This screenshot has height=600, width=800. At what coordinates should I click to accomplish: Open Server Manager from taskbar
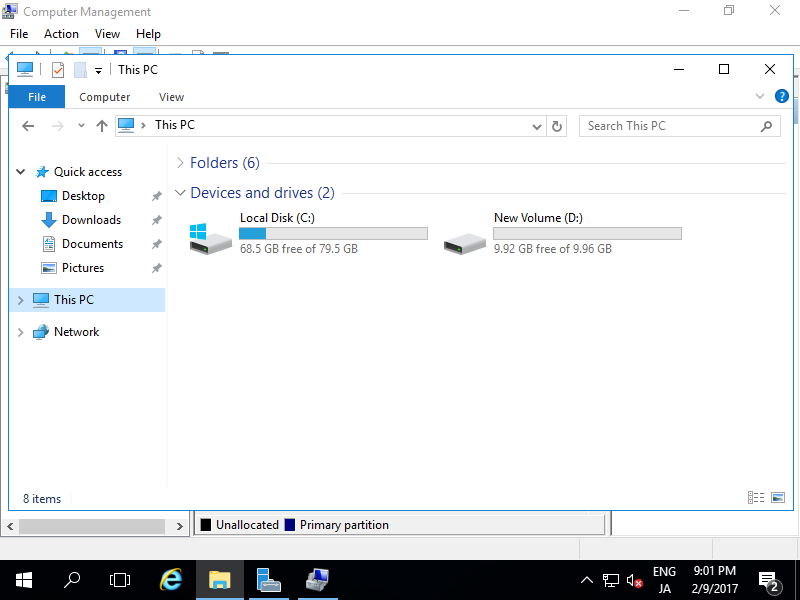[x=269, y=580]
